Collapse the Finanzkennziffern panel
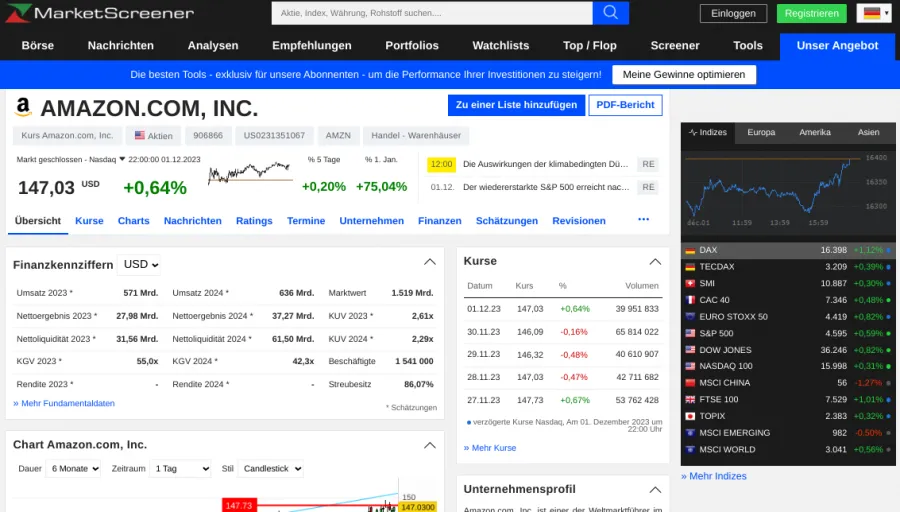This screenshot has width=900, height=512. tap(430, 262)
